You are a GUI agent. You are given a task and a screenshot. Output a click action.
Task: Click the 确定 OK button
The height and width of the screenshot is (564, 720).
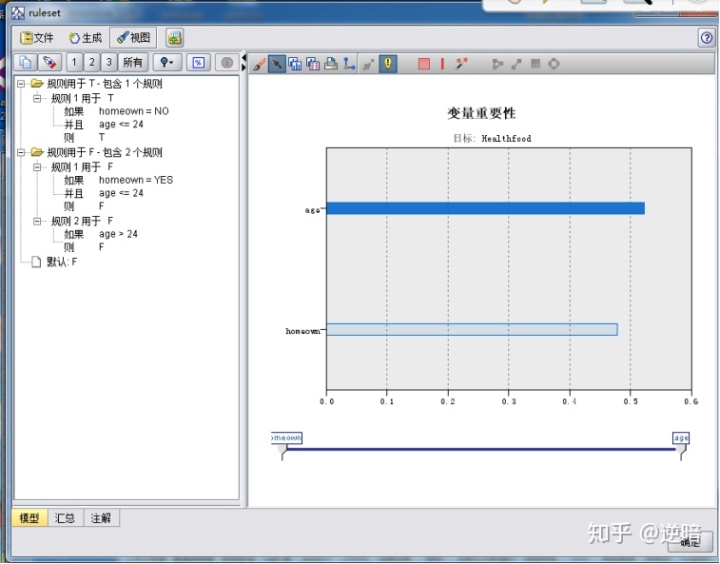click(690, 542)
